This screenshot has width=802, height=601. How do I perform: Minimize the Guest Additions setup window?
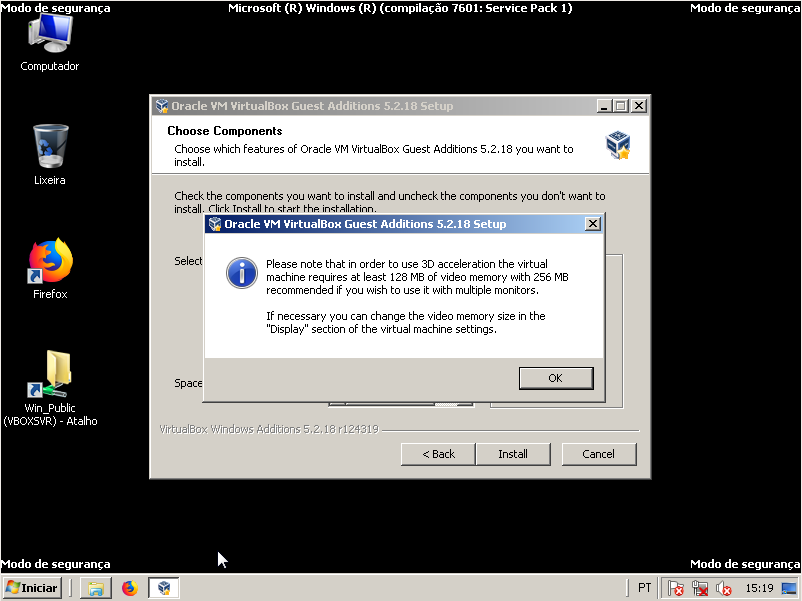(x=604, y=106)
